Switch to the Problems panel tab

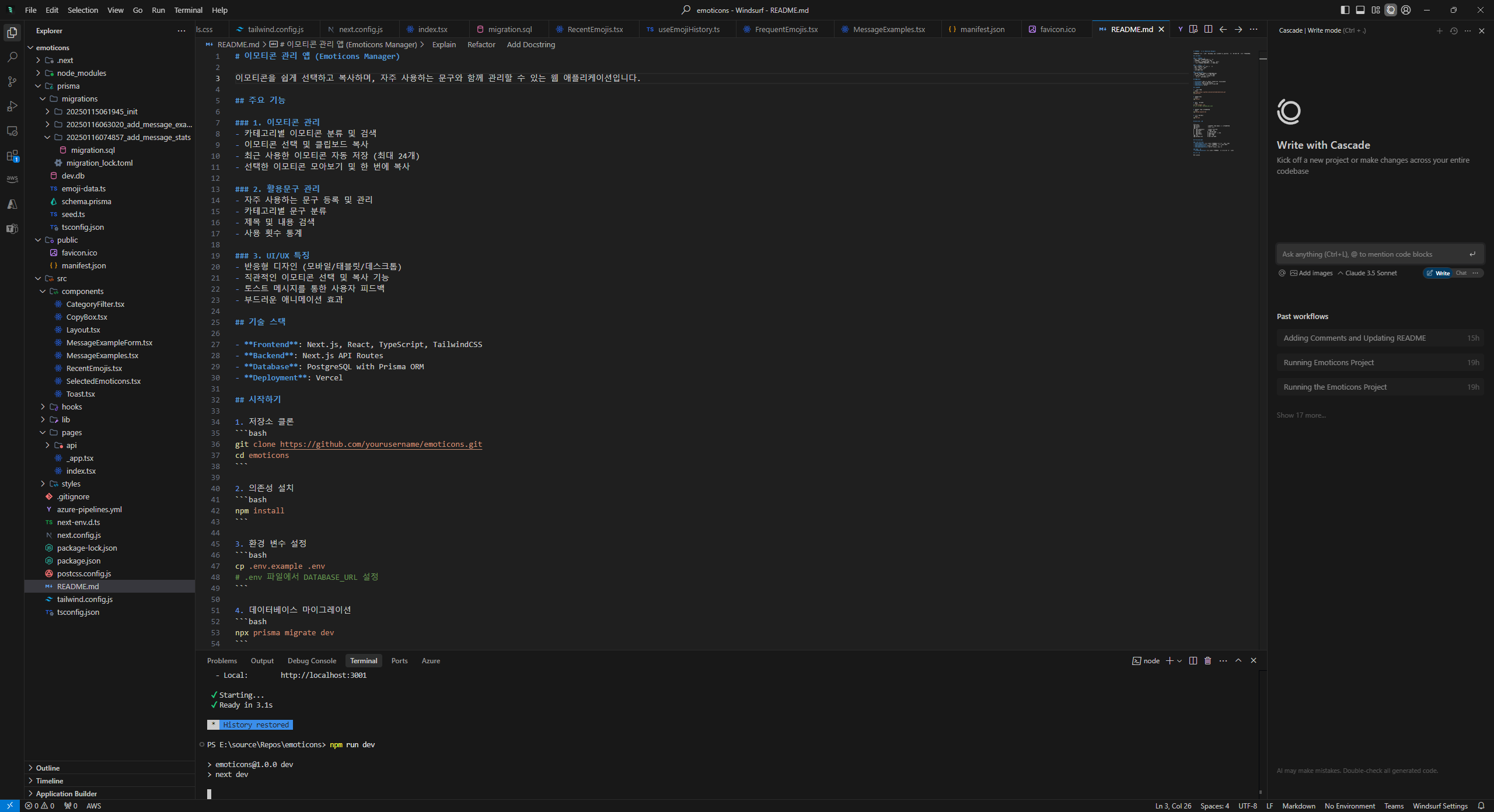coord(222,661)
